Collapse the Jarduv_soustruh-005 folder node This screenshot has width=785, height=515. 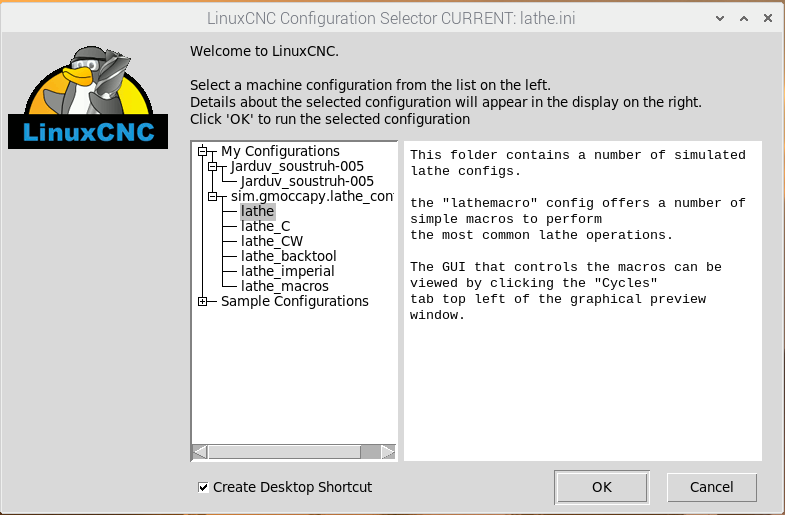pyautogui.click(x=213, y=167)
